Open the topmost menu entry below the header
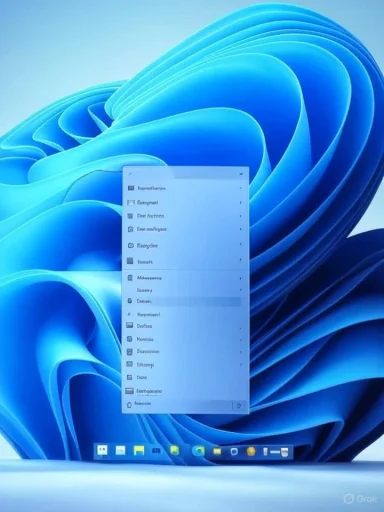 pyautogui.click(x=185, y=188)
